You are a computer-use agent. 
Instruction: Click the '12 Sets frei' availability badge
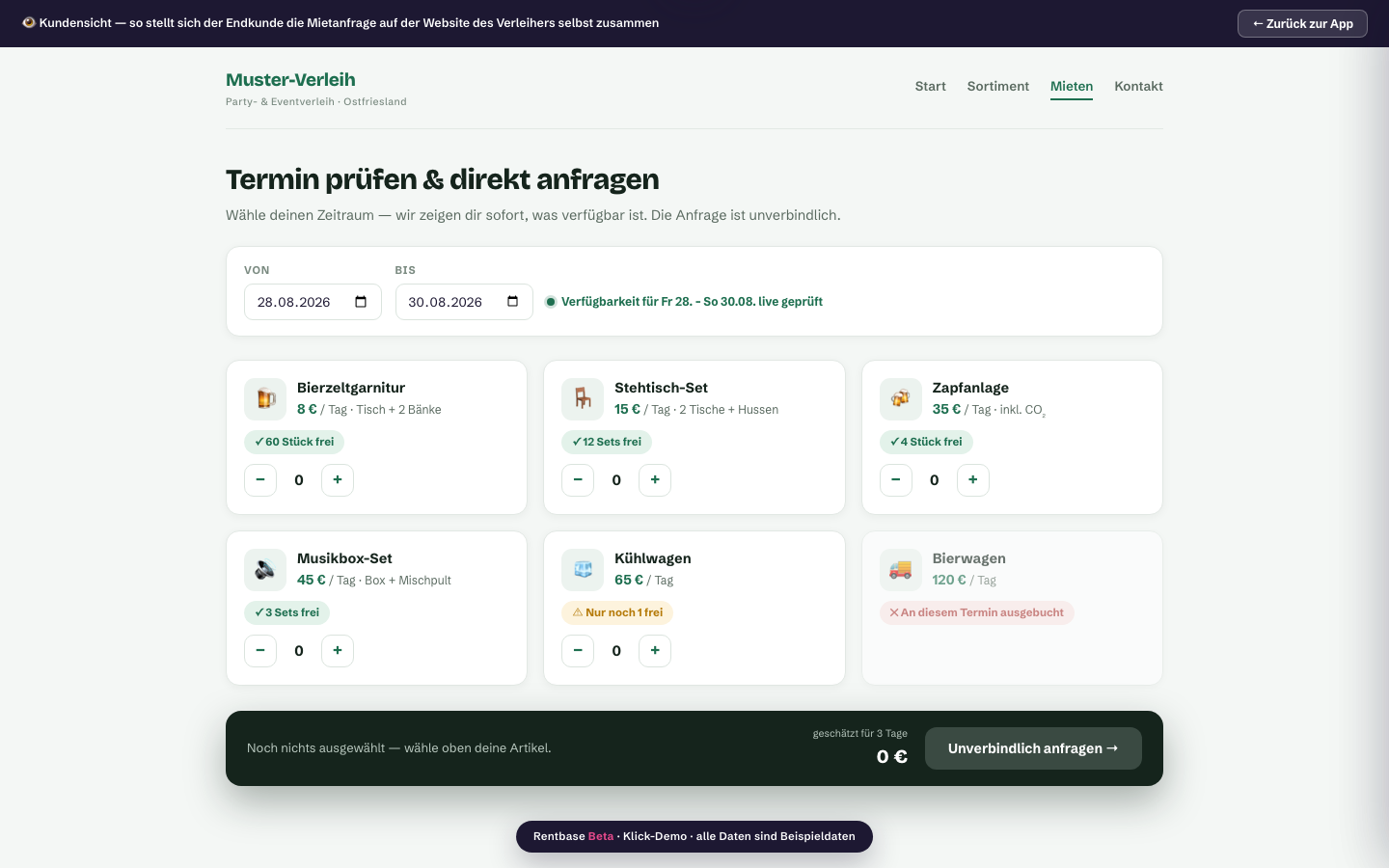[607, 442]
